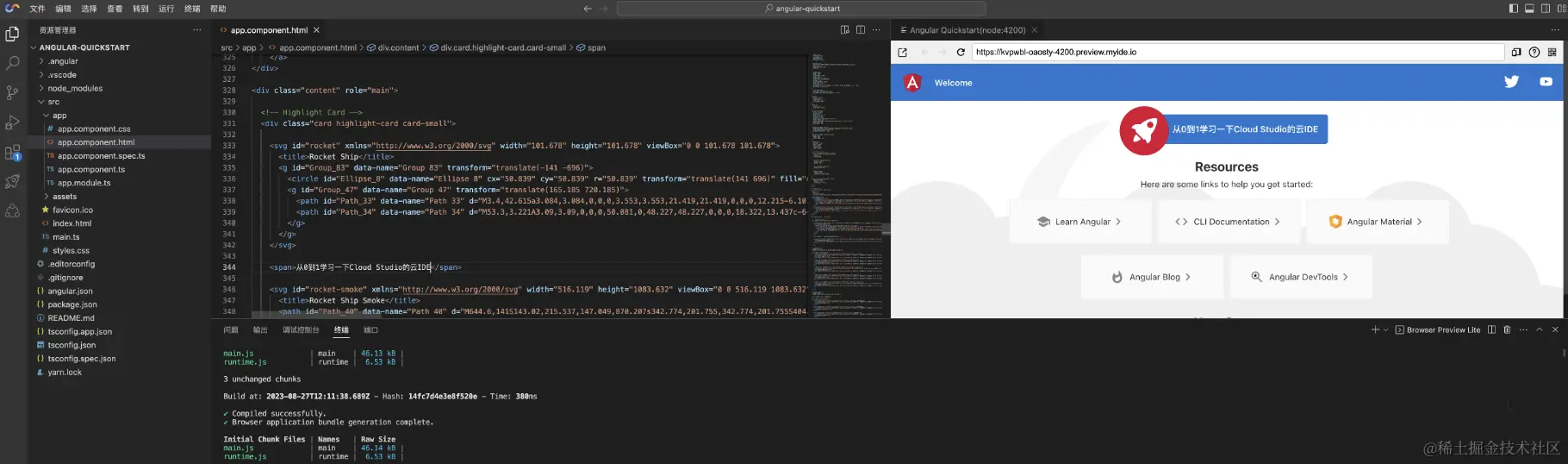The image size is (1568, 464).
Task: Open the 编辑 menu
Action: (63, 9)
